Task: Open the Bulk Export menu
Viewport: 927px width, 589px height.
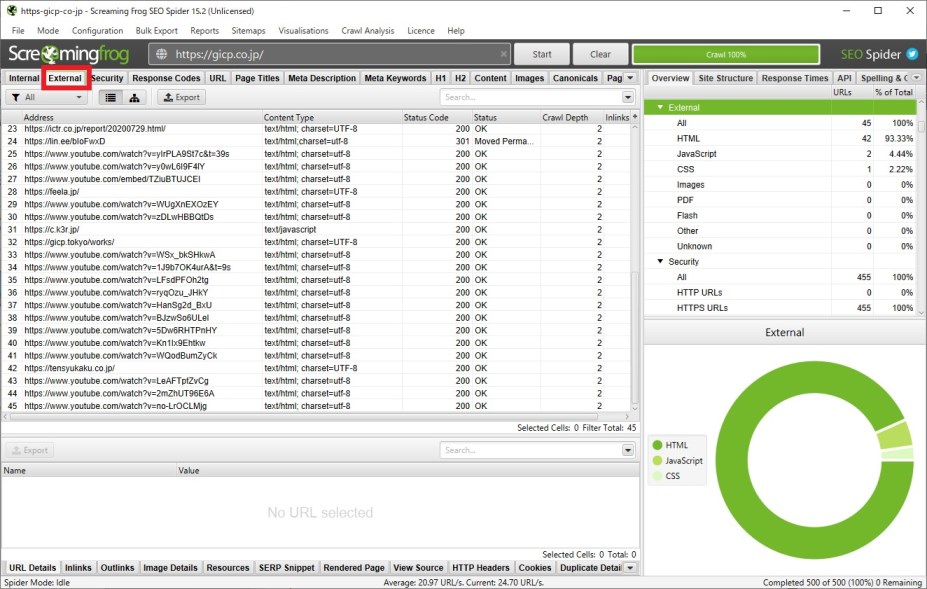Action: [x=157, y=31]
